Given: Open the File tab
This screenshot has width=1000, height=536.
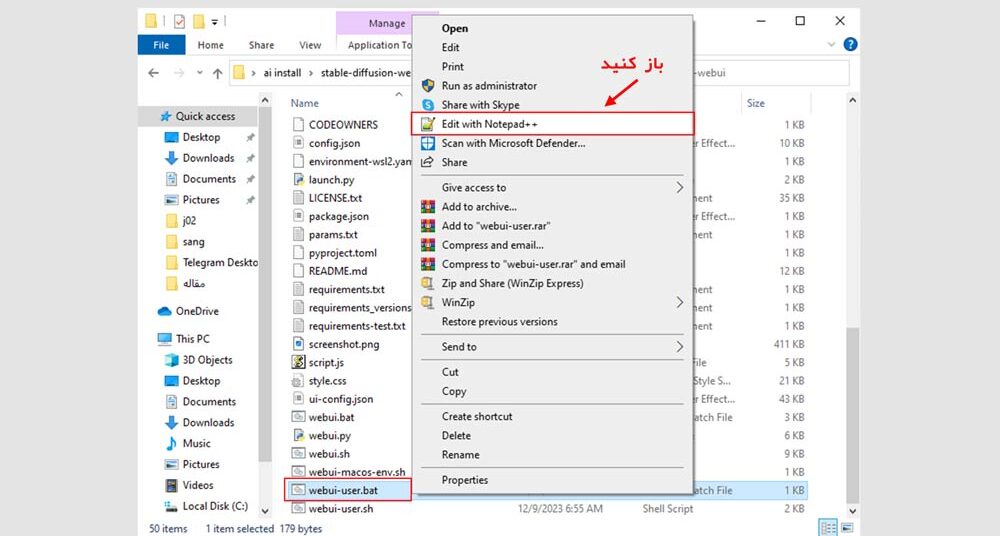Looking at the screenshot, I should tap(161, 45).
